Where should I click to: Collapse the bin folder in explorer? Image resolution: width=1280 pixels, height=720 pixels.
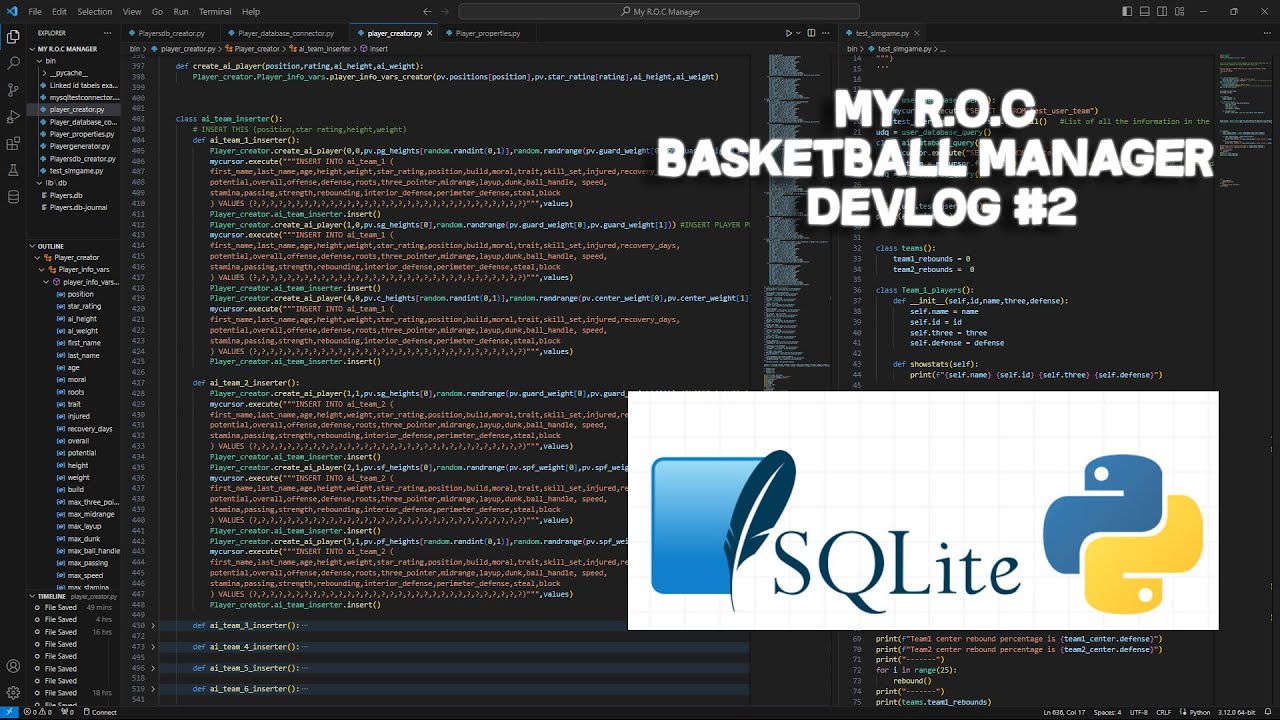39,61
